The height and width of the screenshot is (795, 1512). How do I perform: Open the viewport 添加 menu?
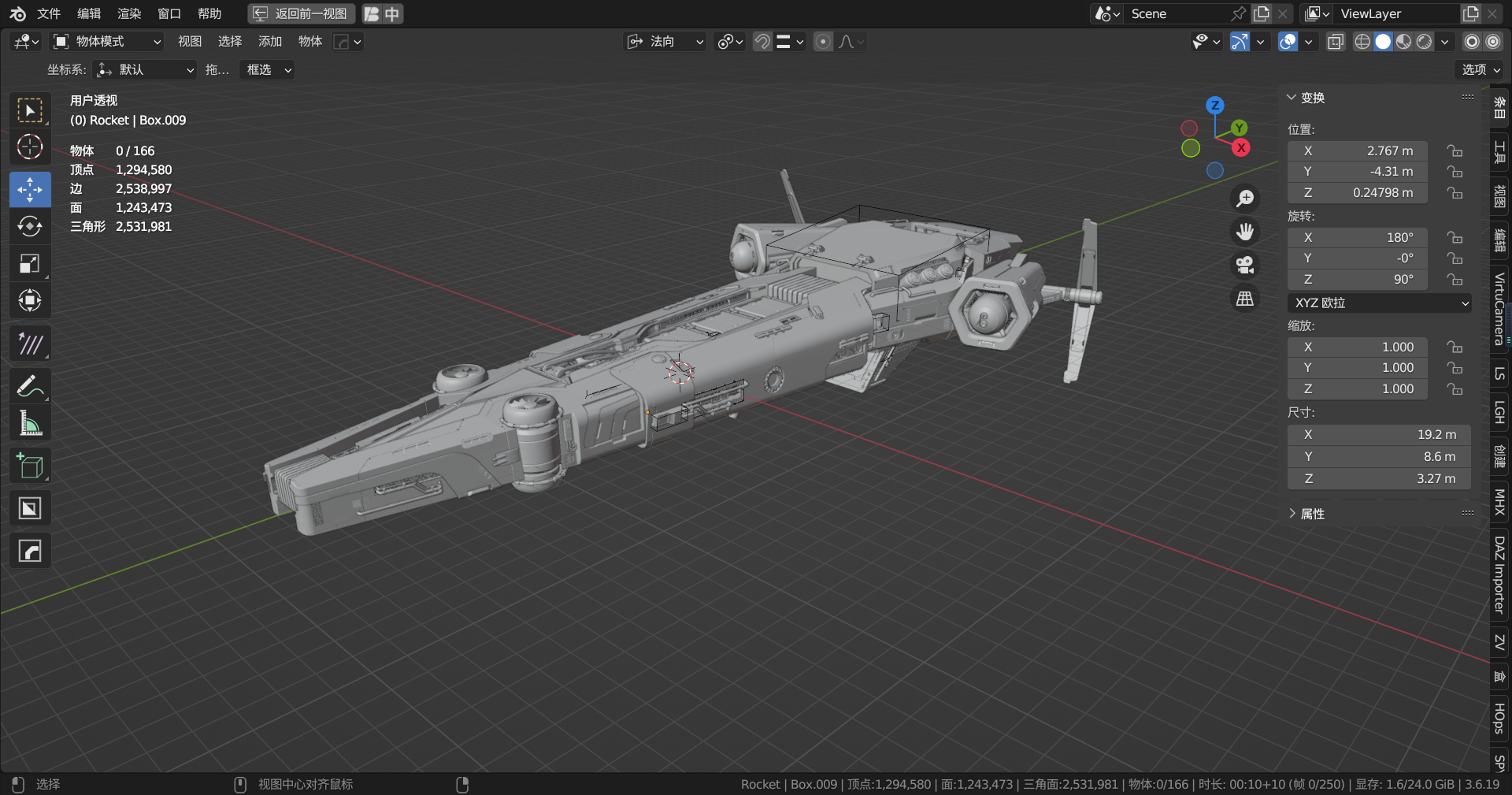270,42
